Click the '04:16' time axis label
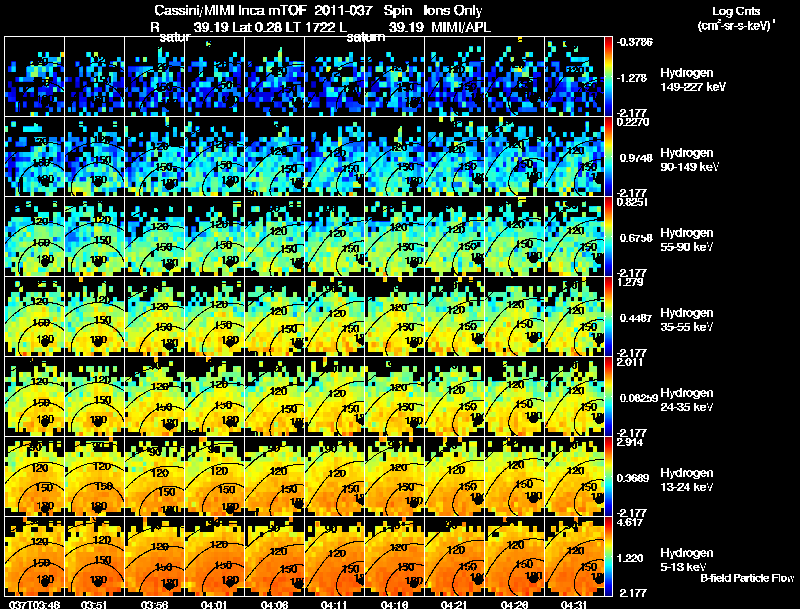This screenshot has height=609, width=800. pos(394,604)
